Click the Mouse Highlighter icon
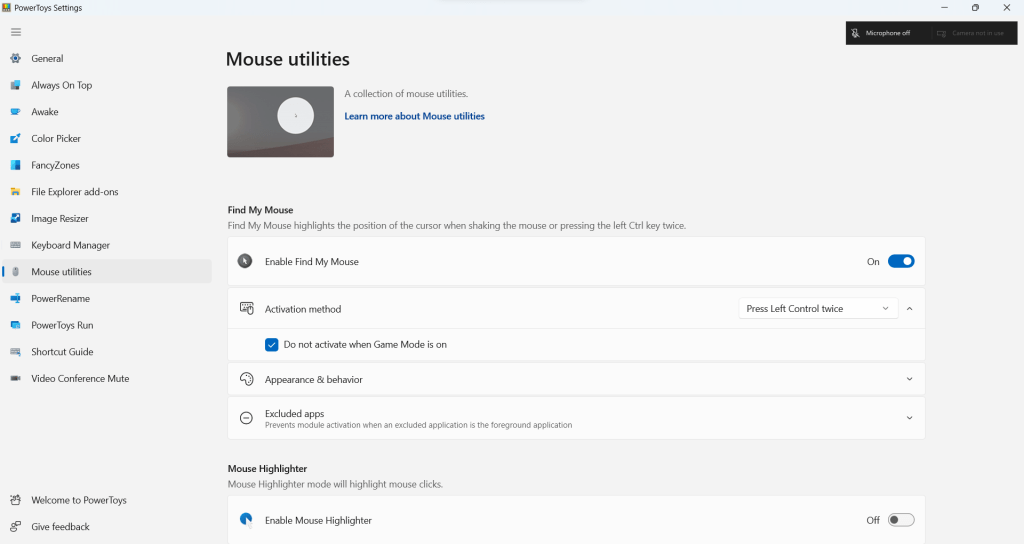 click(246, 520)
